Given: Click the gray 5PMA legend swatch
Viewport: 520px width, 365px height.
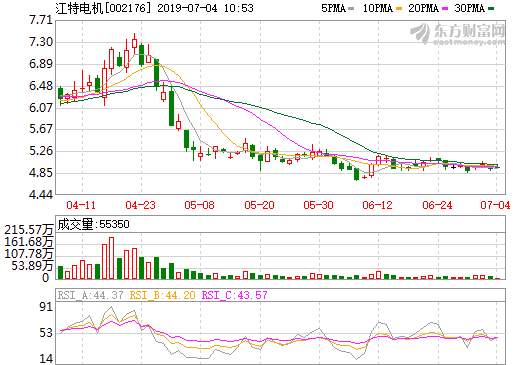Looking at the screenshot, I should tap(351, 9).
